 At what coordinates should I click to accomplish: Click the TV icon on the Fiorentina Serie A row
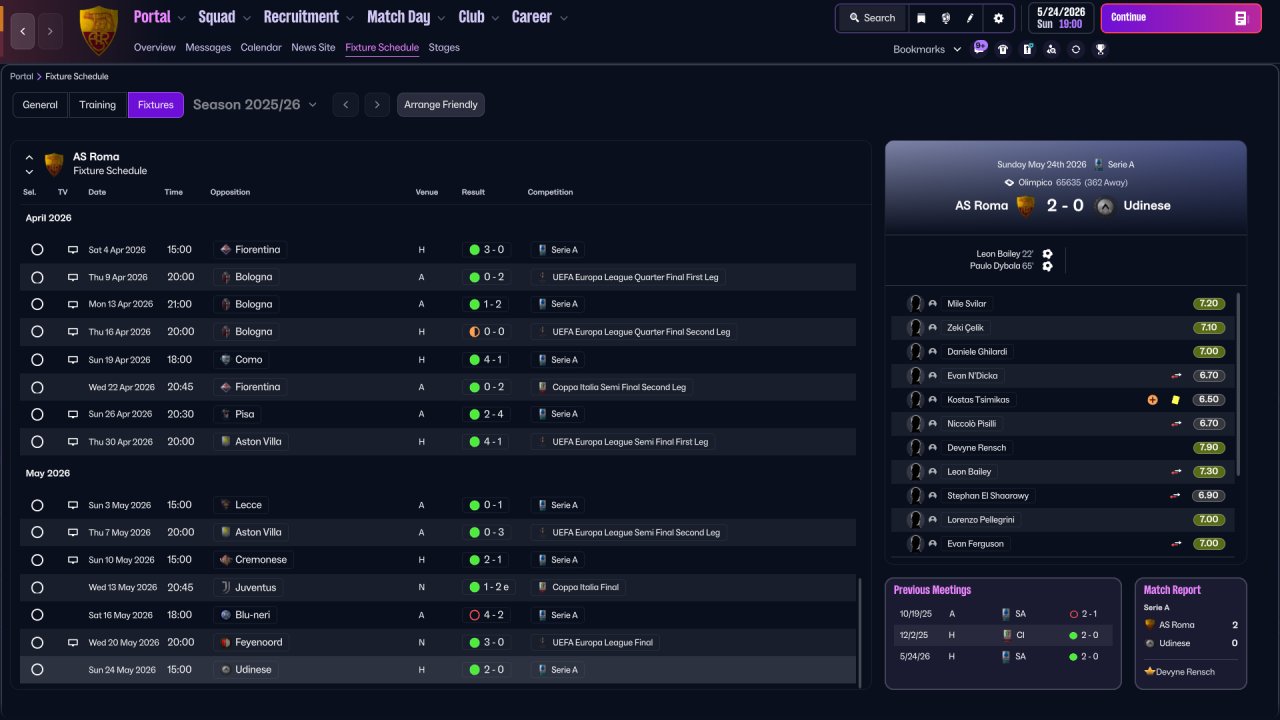tap(73, 250)
